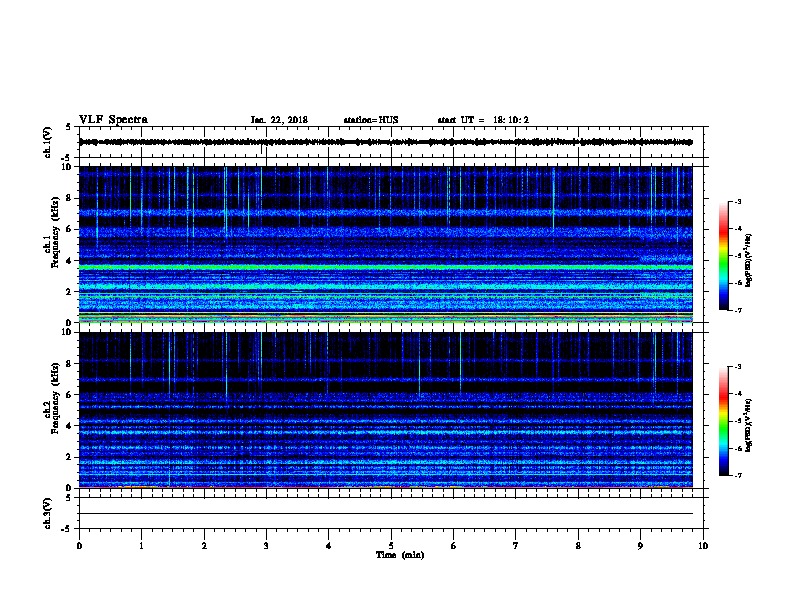Click the "2" kHz tick of ch.2 spectrogram
This screenshot has height=612, width=792.
click(69, 457)
